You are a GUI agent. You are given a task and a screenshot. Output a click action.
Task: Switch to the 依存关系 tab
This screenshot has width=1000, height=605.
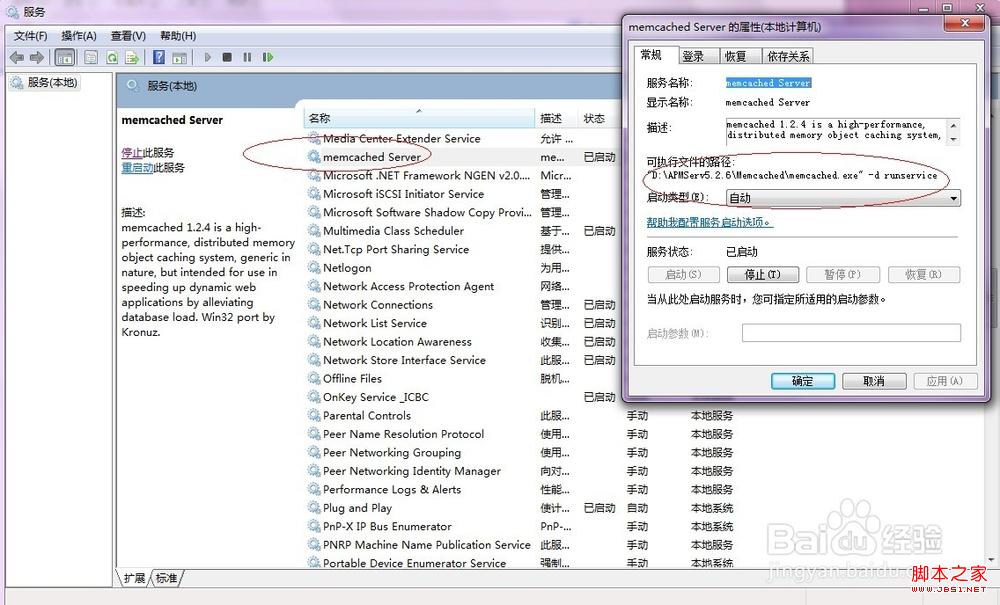tap(788, 56)
